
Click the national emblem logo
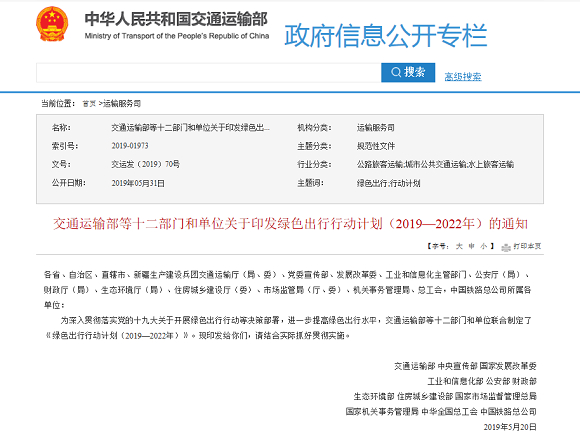52,24
